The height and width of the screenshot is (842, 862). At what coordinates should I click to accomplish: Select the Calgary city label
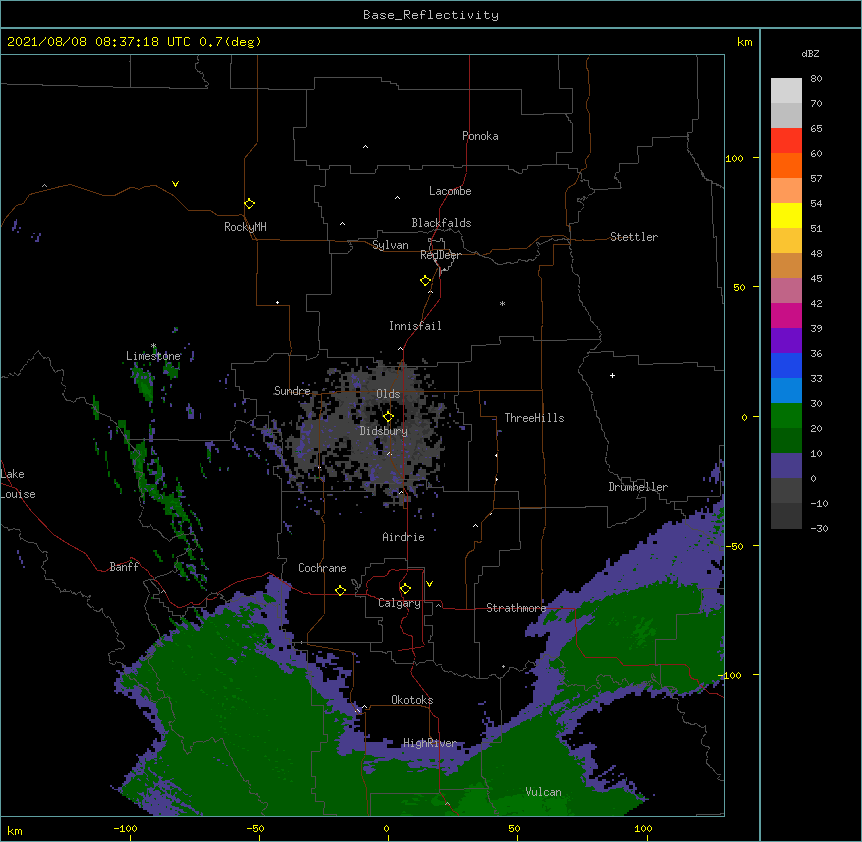[x=399, y=603]
